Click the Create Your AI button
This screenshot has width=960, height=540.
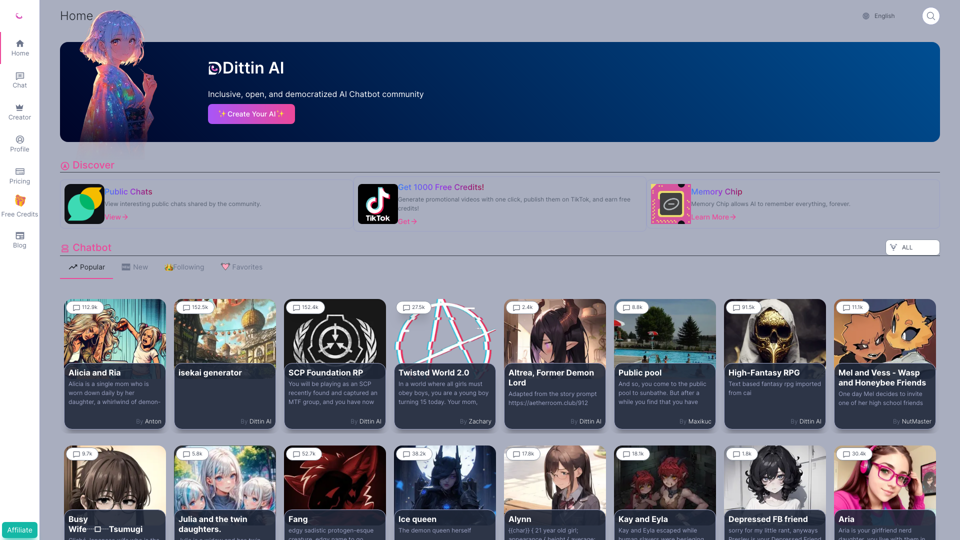point(251,114)
